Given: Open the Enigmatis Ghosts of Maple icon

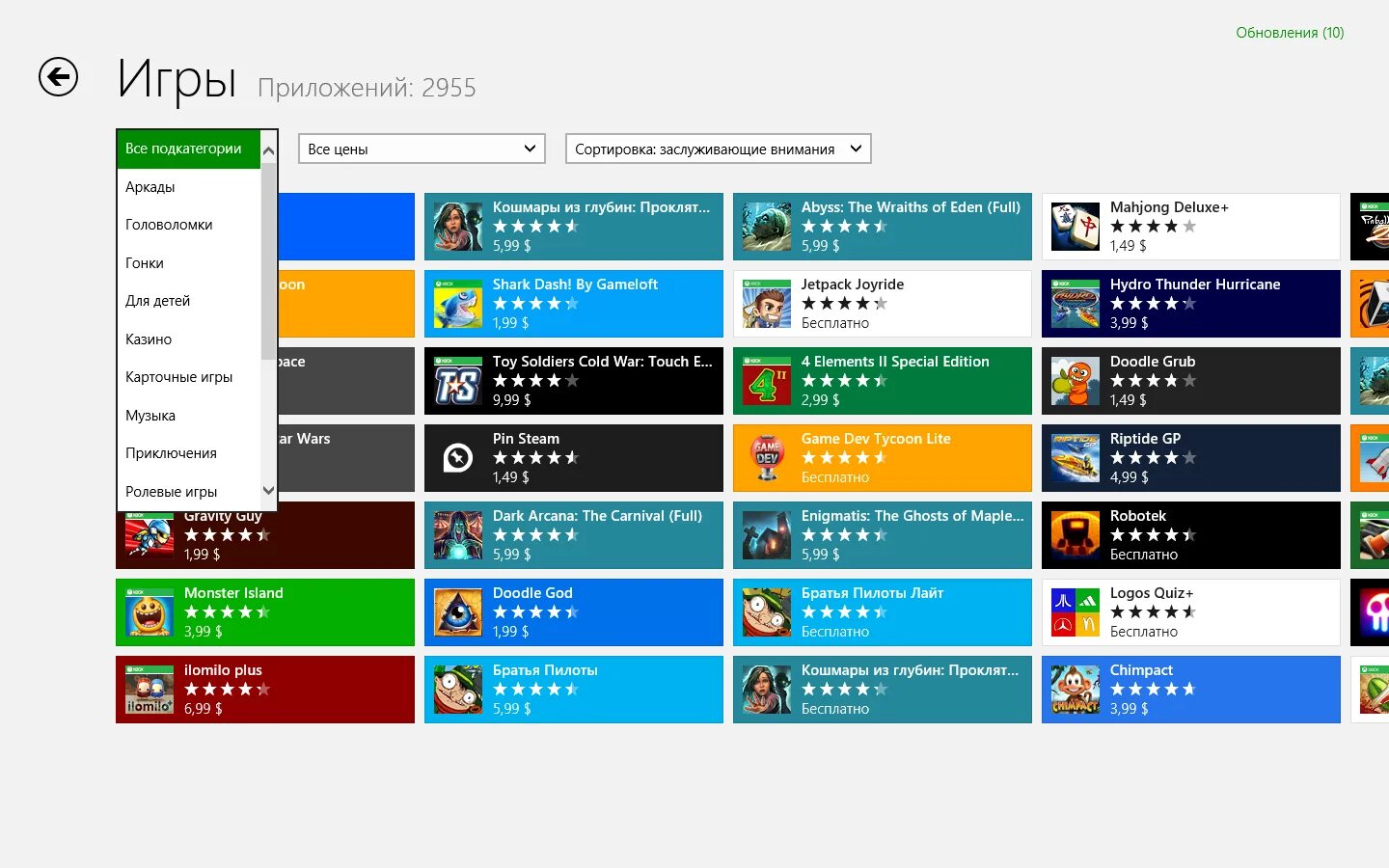Looking at the screenshot, I should point(767,535).
